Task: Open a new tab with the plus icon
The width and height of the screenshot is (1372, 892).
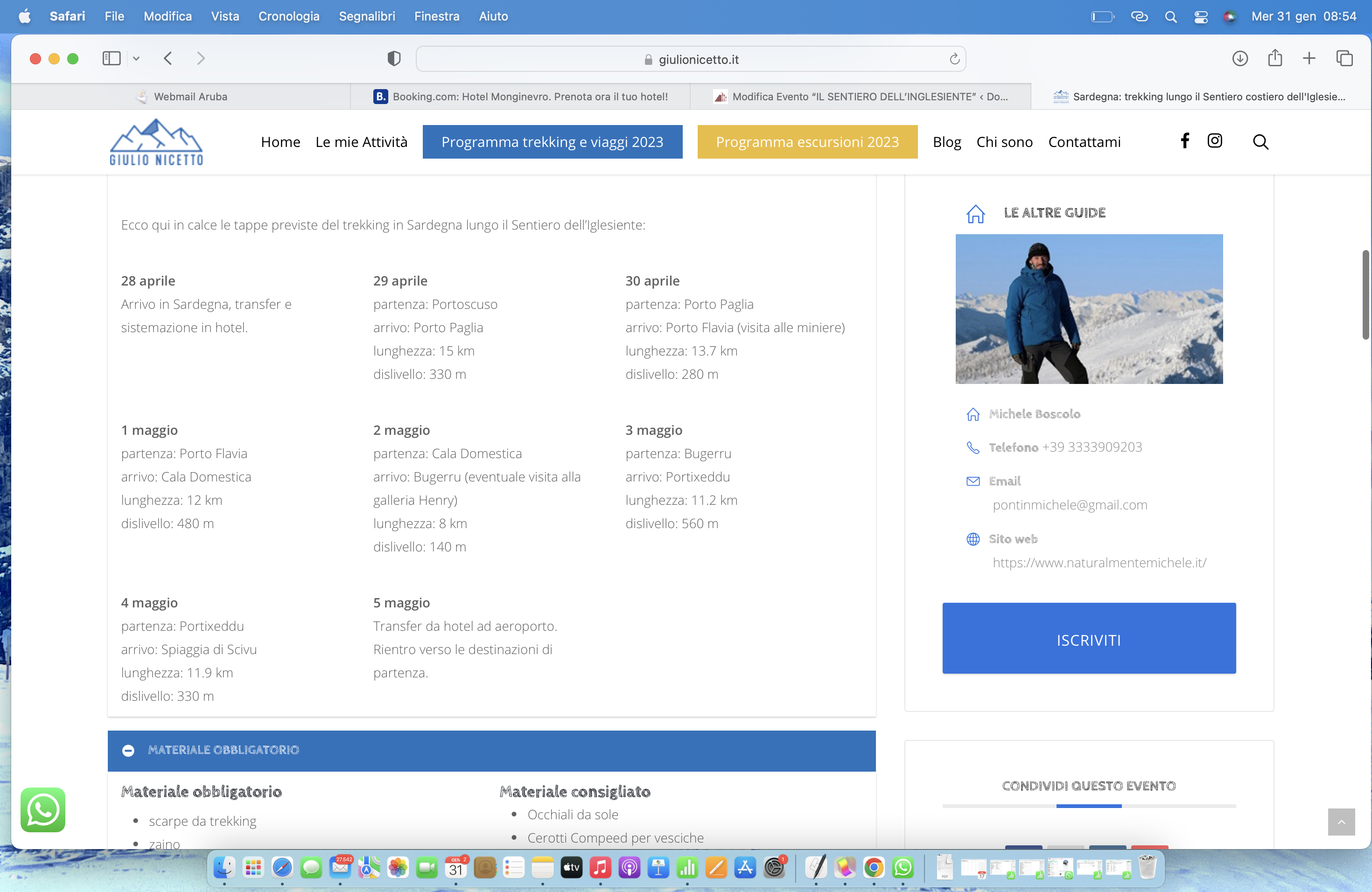Action: coord(1309,58)
